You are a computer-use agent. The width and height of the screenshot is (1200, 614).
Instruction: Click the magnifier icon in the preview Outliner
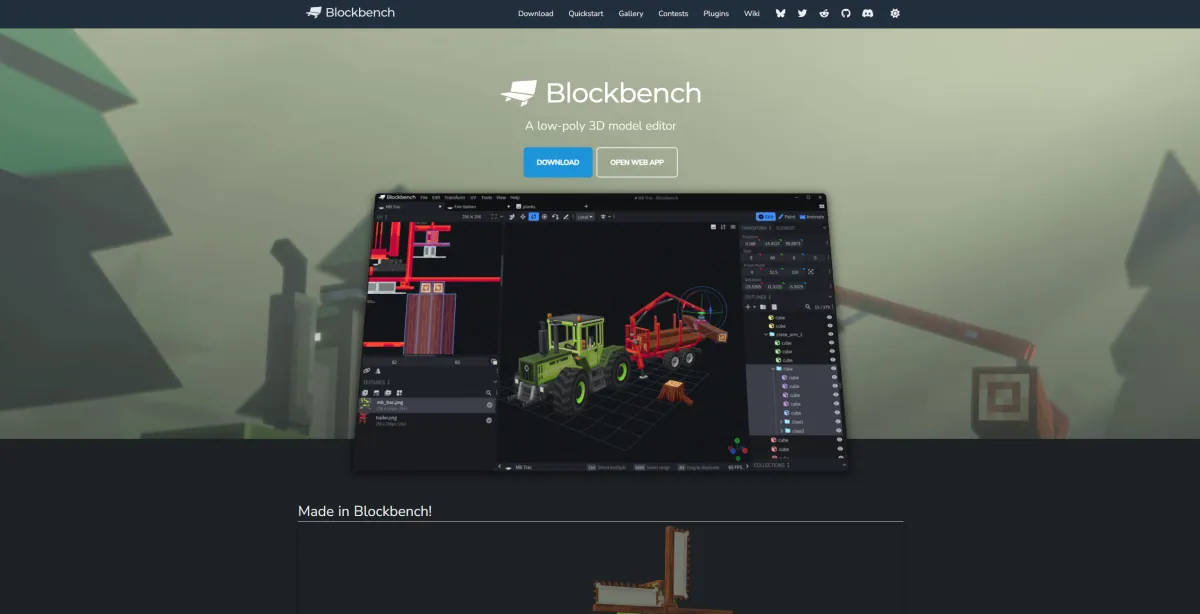point(808,307)
